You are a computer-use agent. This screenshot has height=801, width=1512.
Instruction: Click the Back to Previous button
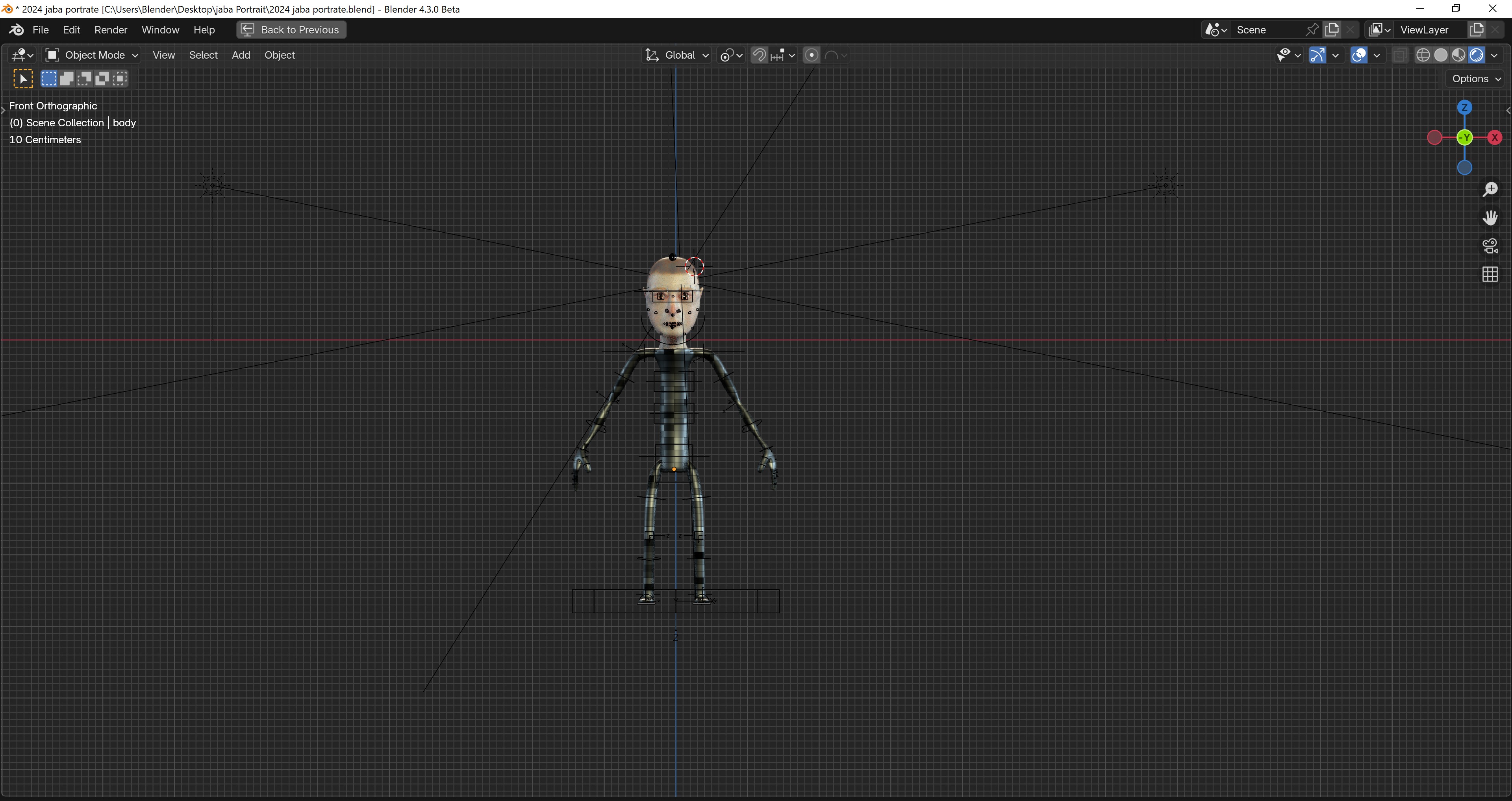291,30
